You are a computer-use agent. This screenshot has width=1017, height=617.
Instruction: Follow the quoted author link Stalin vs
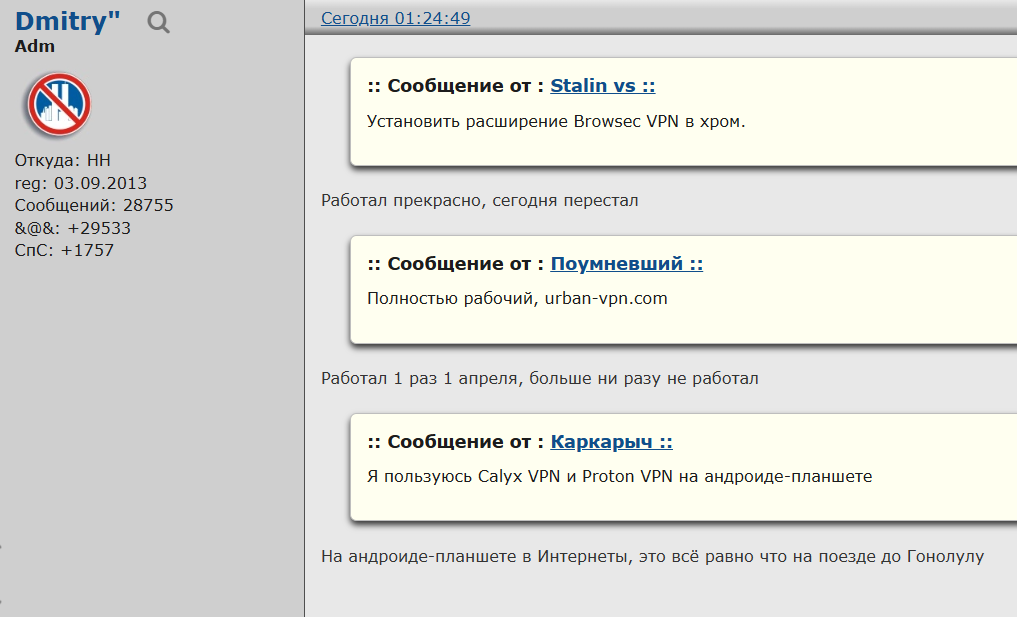603,86
